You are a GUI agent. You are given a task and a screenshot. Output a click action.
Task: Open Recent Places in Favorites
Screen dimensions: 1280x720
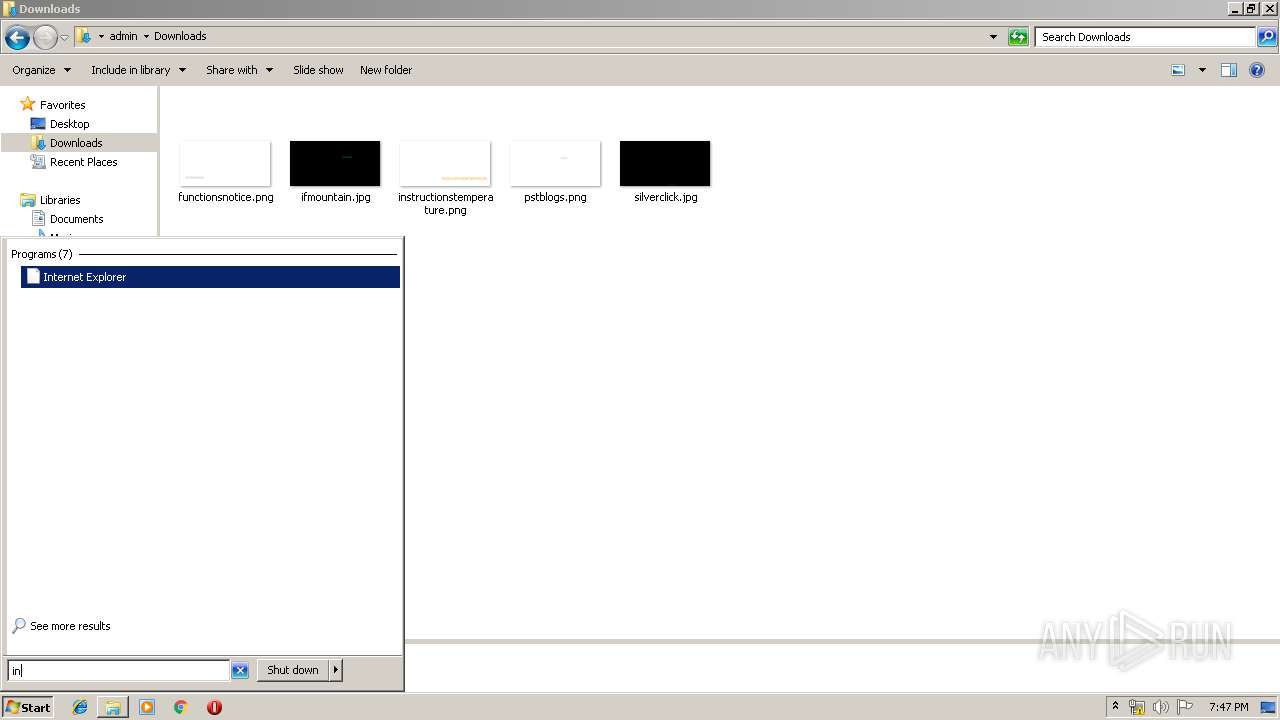click(x=83, y=162)
